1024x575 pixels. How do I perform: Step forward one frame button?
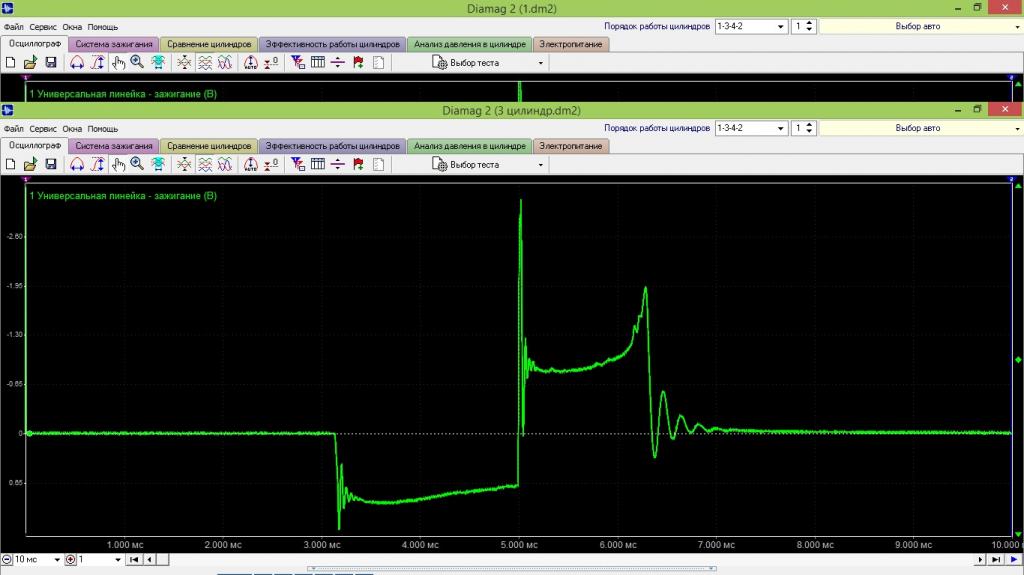[x=980, y=559]
